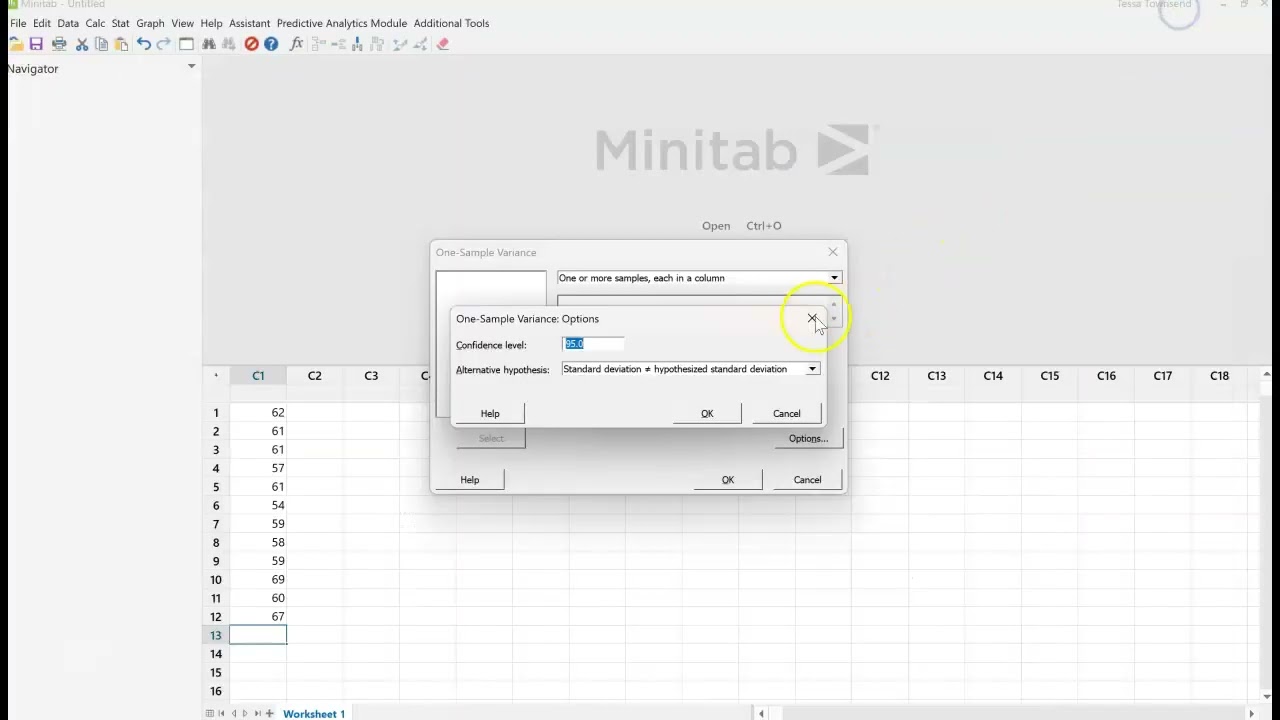Click the Redo arrow icon
Image resolution: width=1280 pixels, height=720 pixels.
click(163, 44)
